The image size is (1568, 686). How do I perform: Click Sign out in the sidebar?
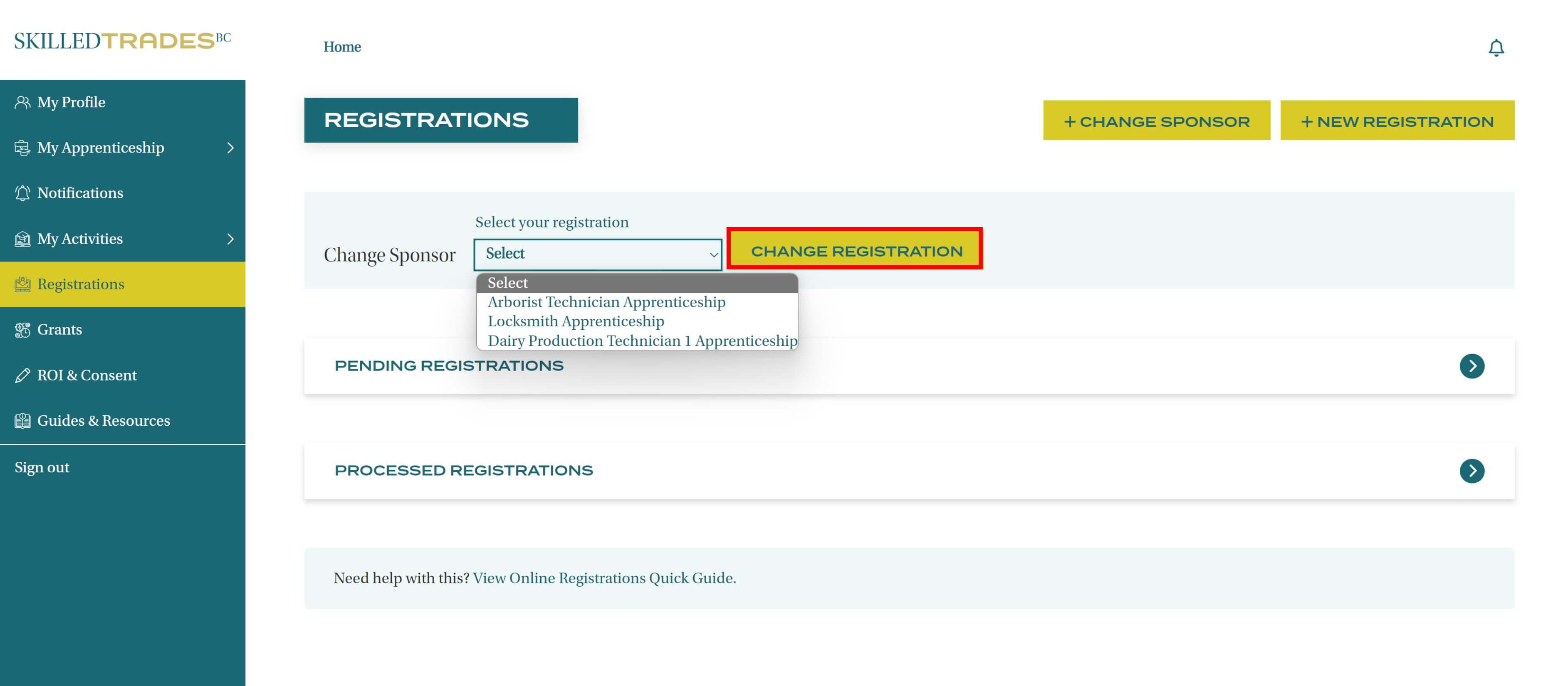pos(42,467)
